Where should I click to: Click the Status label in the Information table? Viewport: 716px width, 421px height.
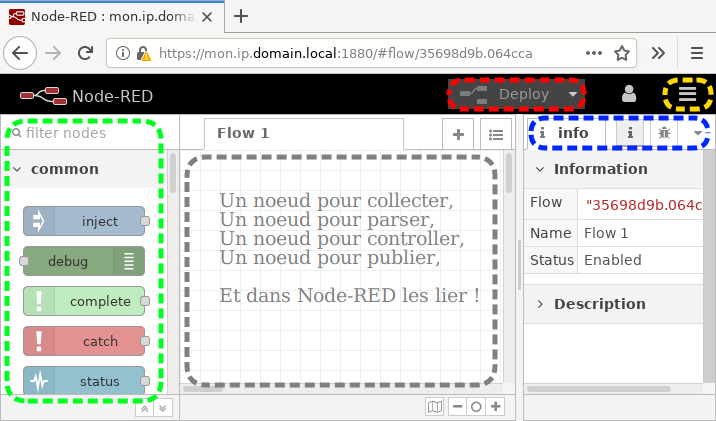coord(552,260)
